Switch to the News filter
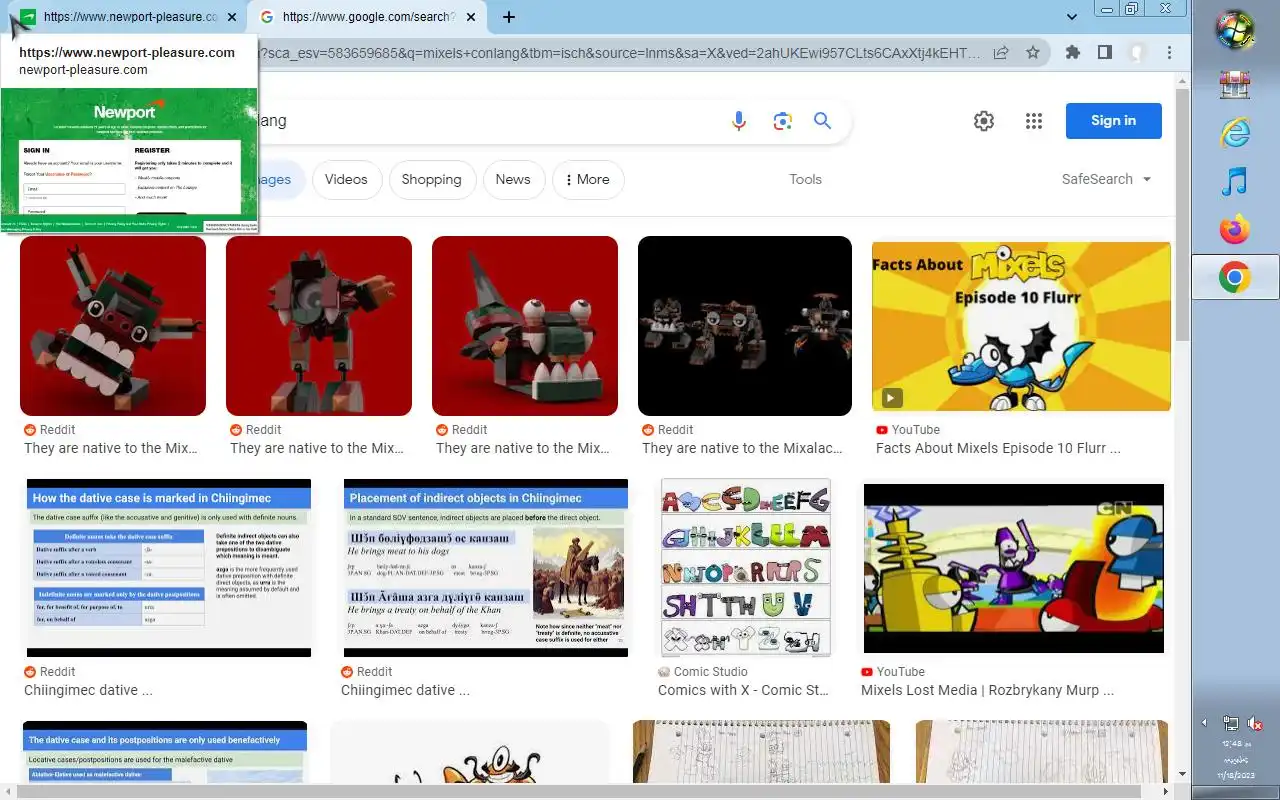Screen dimensions: 1280x800 coord(513,179)
